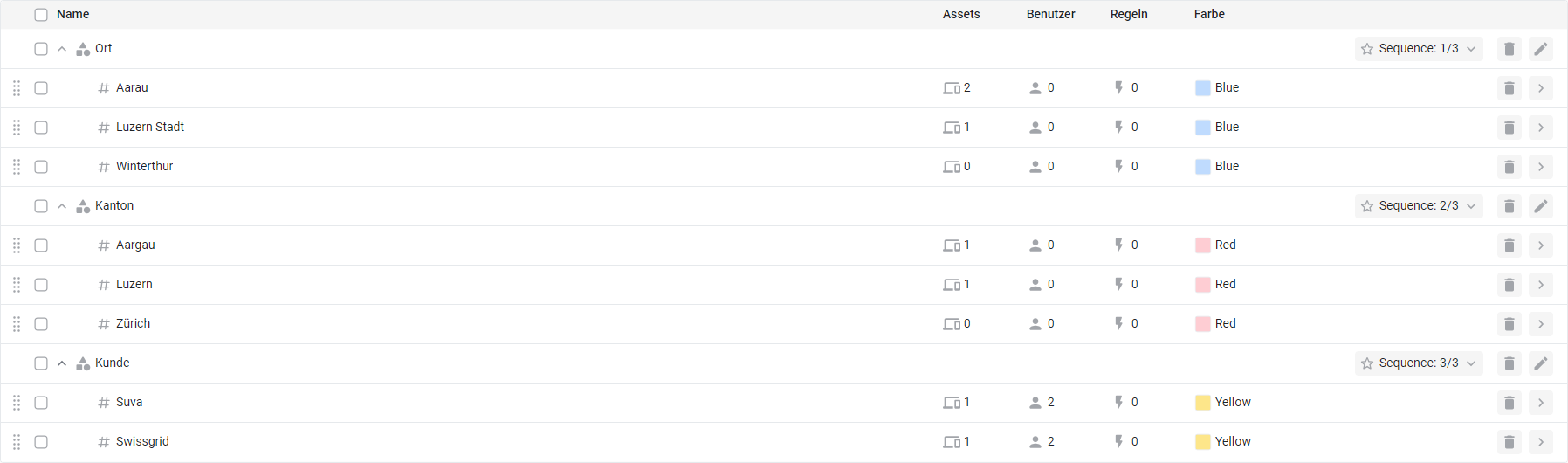Delete the Swissgrid tag row

(x=1509, y=442)
